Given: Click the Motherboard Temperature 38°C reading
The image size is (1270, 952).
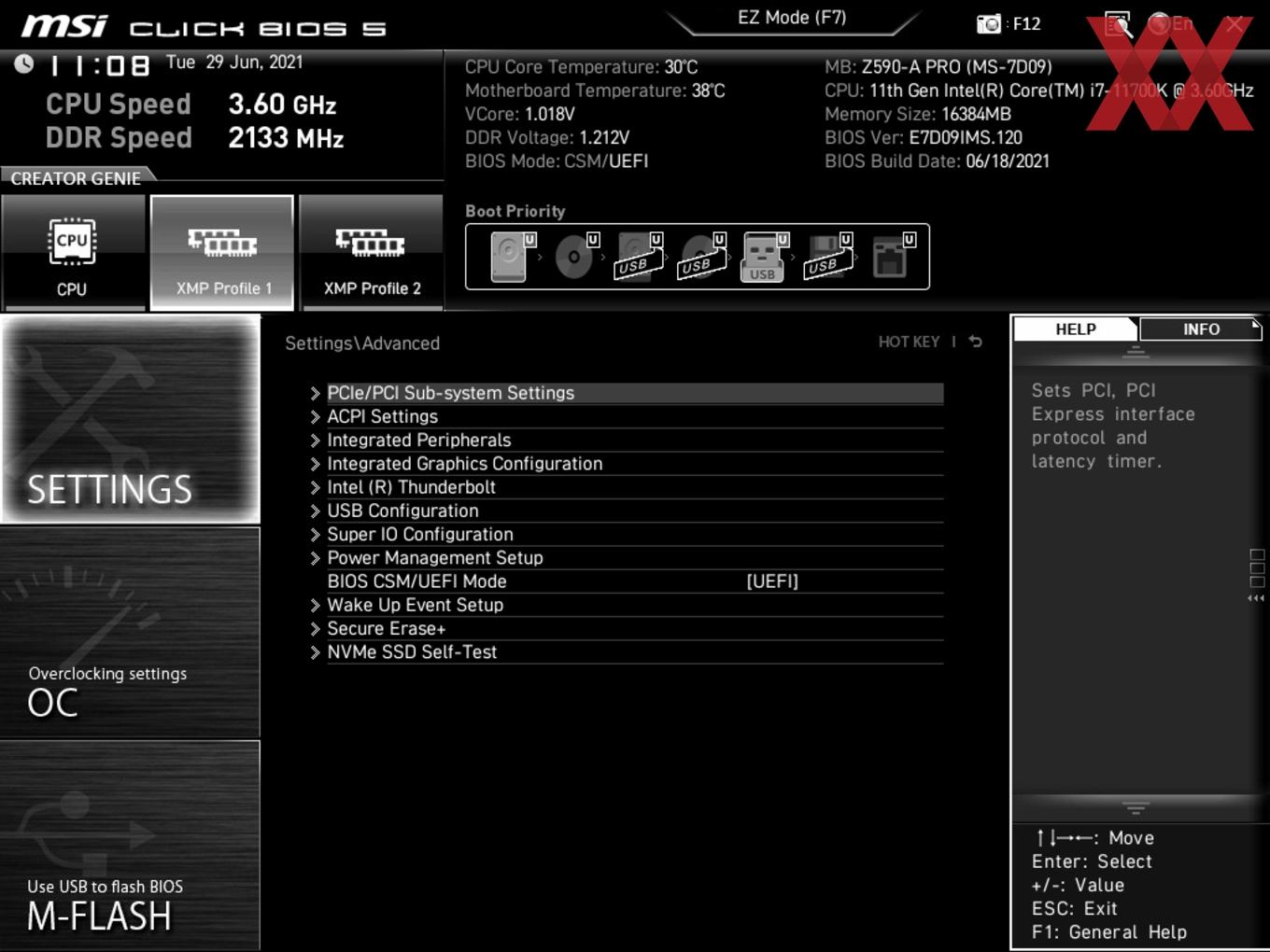Looking at the screenshot, I should 595,91.
